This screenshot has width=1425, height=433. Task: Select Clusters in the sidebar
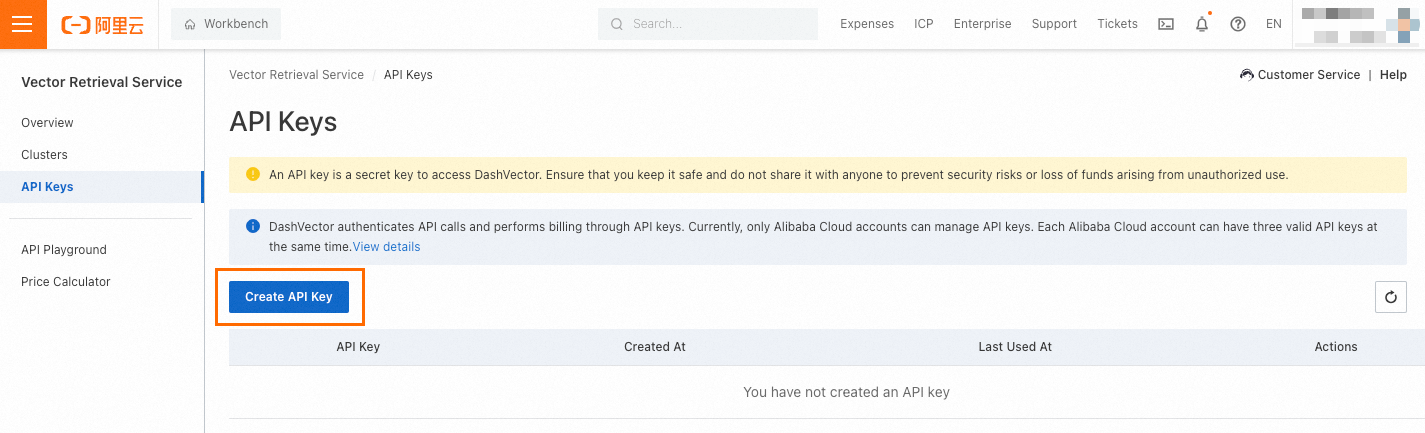[44, 155]
